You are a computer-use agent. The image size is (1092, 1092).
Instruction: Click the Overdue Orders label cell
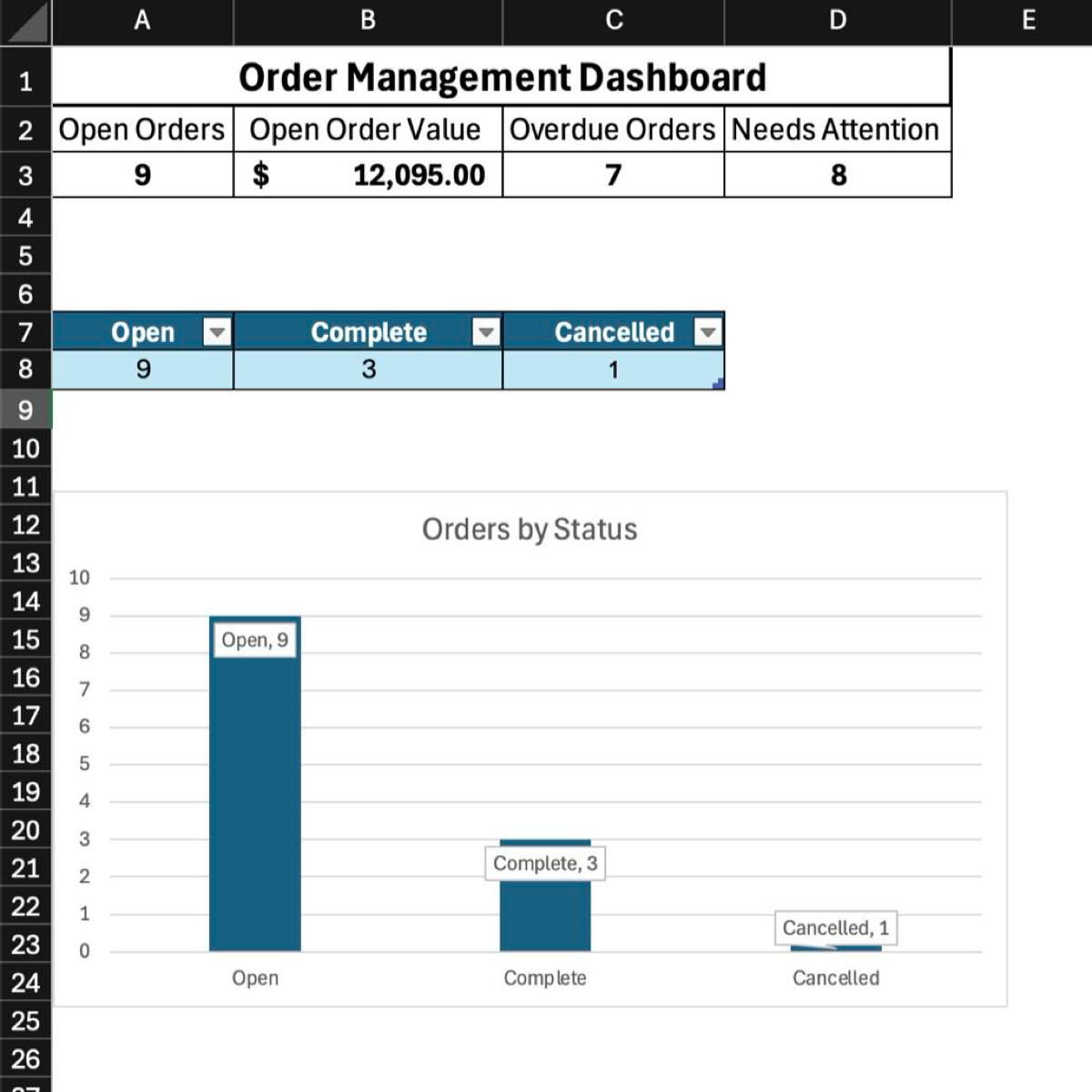[613, 129]
